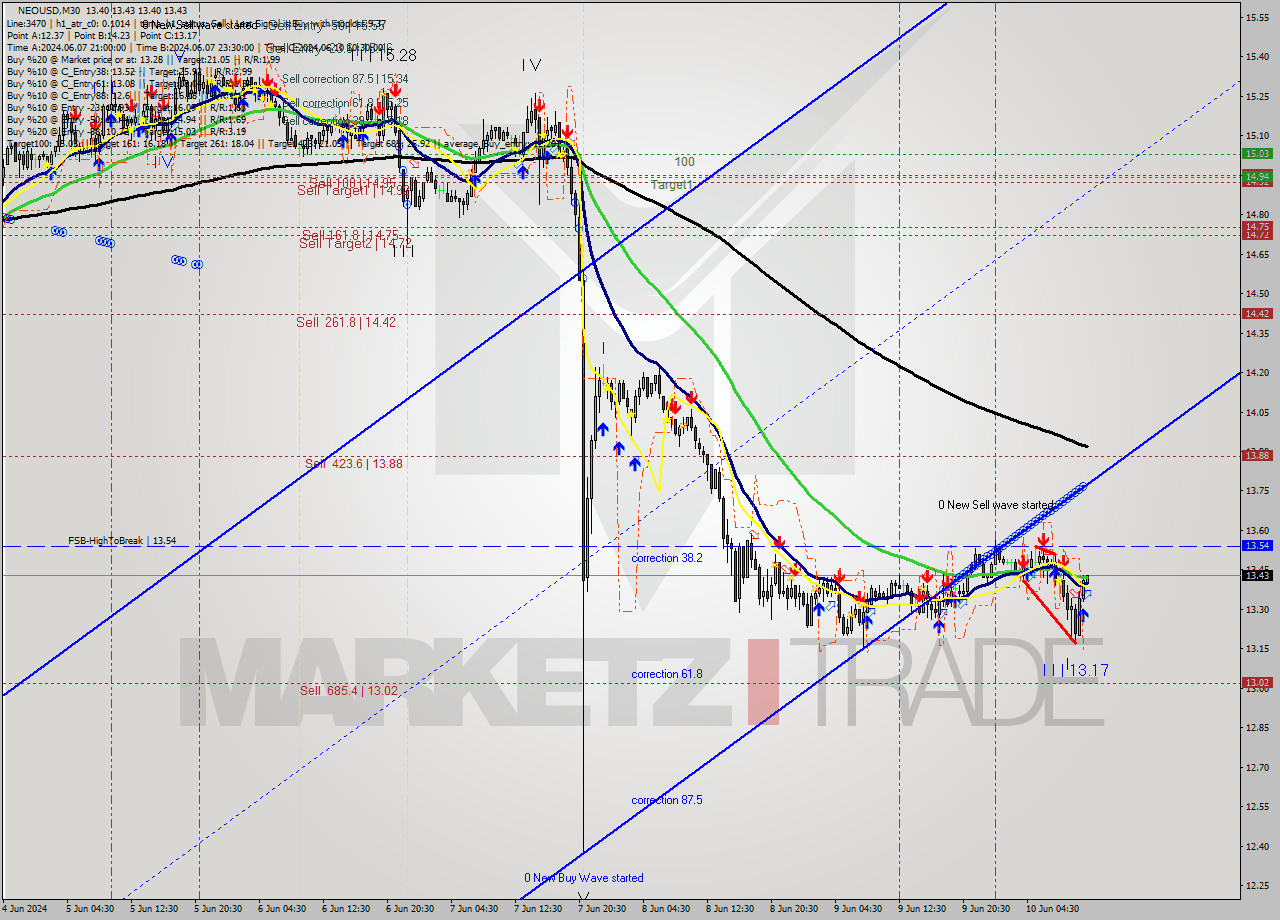Image resolution: width=1280 pixels, height=920 pixels.
Task: Click the '4 Jun 2024' date label
Action: pos(27,909)
